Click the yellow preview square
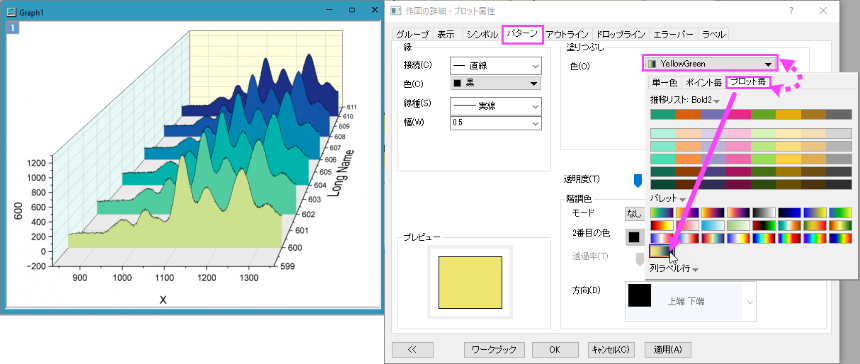The image size is (860, 364). point(470,282)
